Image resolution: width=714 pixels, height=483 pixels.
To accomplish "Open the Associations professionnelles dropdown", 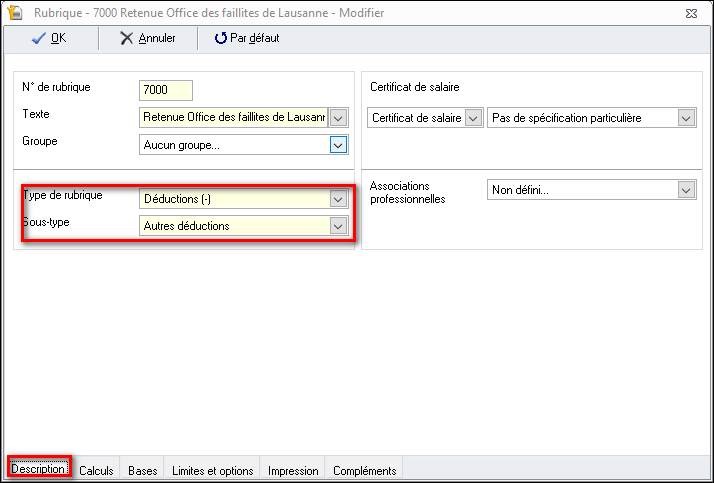I will click(x=686, y=190).
